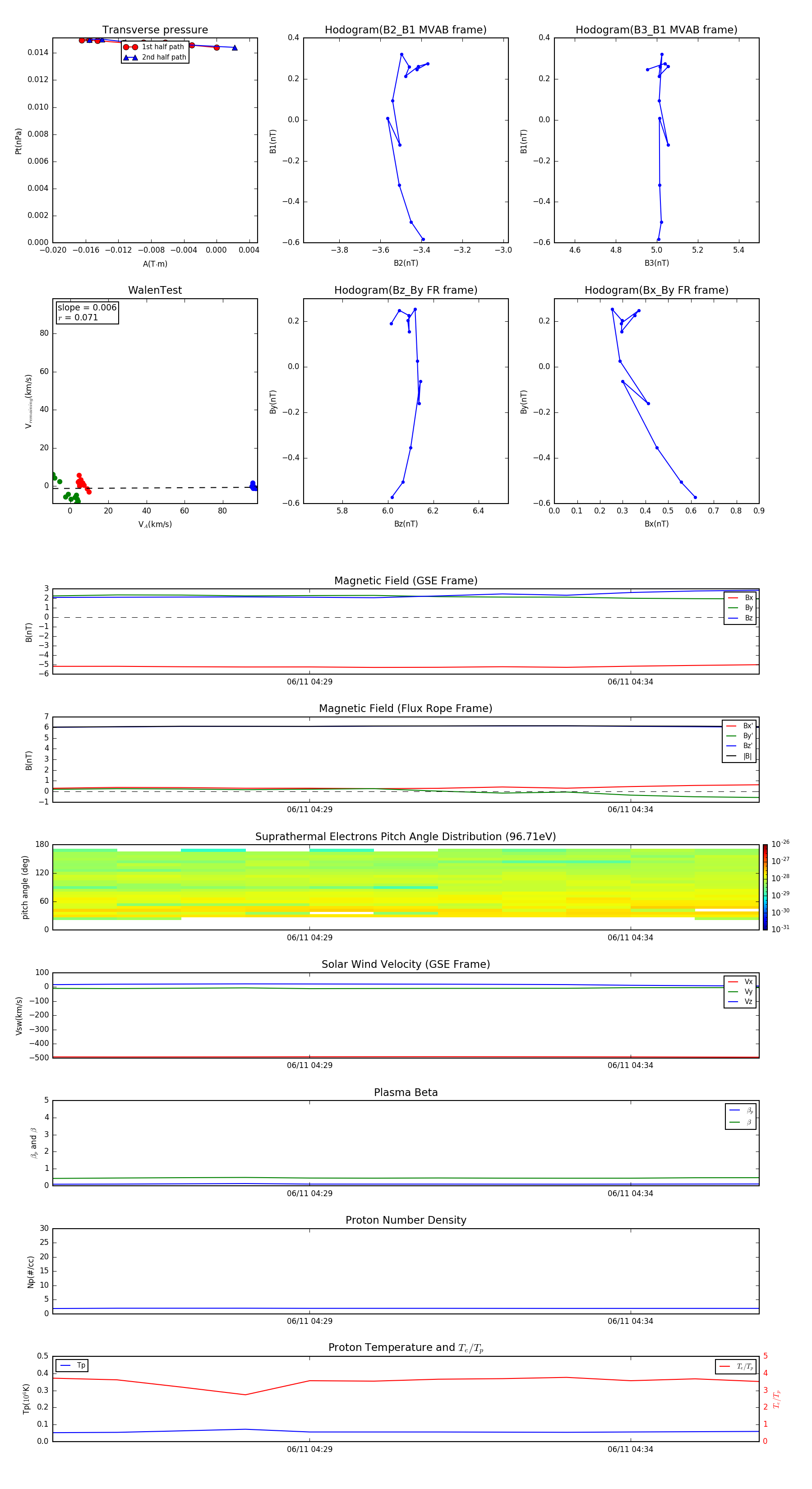812x1489 pixels.
Task: Click 'slope = 0.006' annotation text
Action: pyautogui.click(x=87, y=308)
